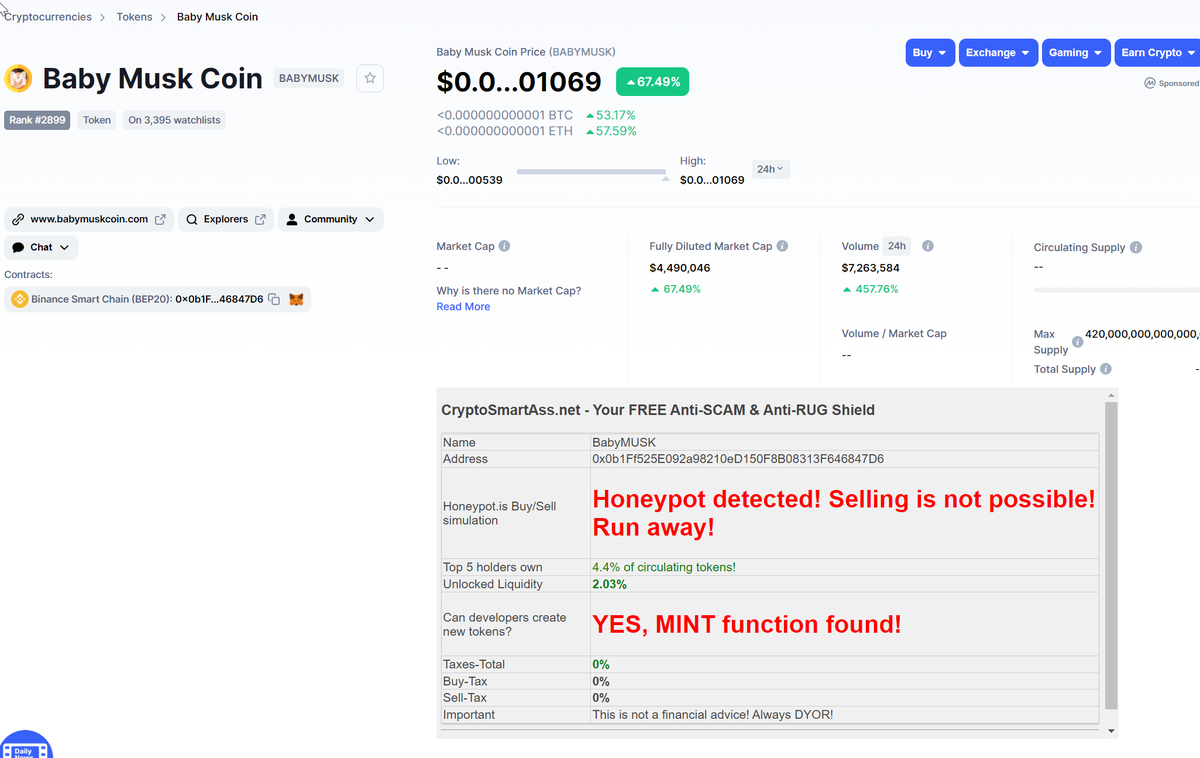Screen dimensions: 1200x758
Task: Open the Buy dropdown
Action: [931, 53]
